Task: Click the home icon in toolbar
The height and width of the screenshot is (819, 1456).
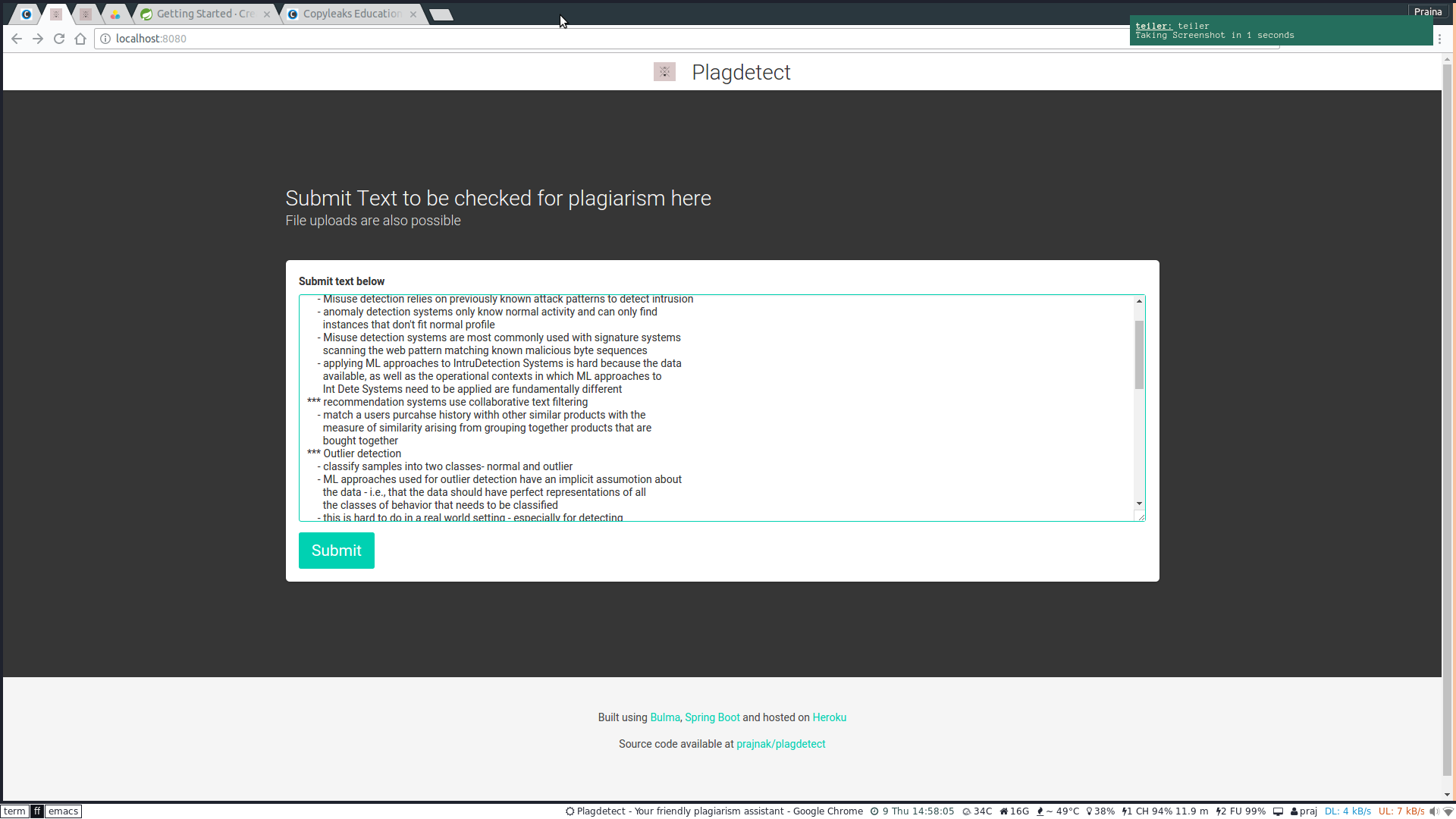Action: point(80,39)
